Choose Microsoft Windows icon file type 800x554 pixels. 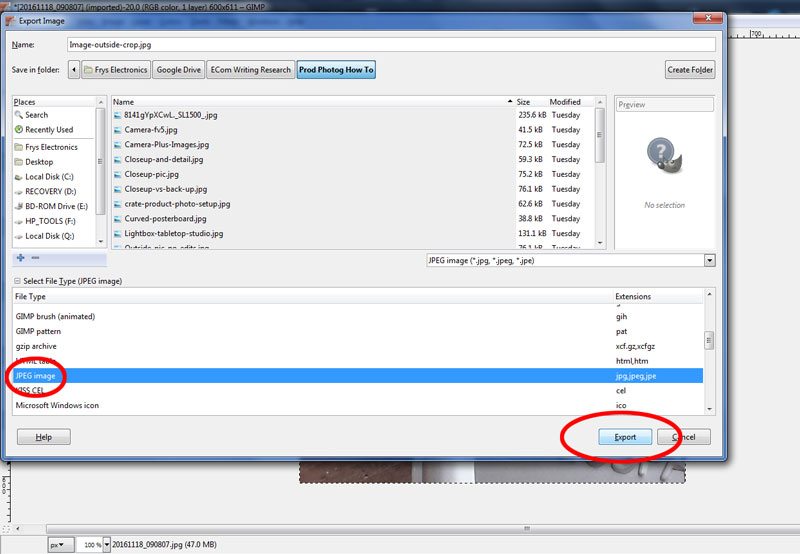coord(358,406)
